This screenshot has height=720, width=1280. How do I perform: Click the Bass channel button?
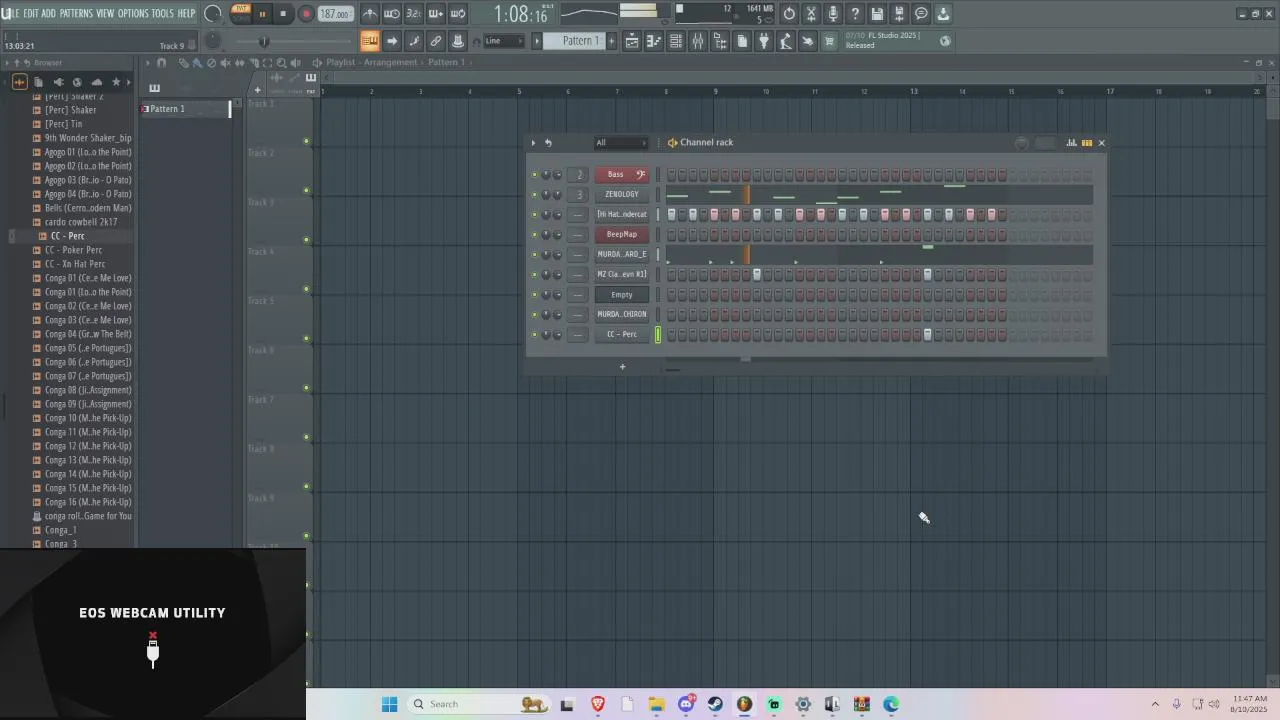pos(622,174)
